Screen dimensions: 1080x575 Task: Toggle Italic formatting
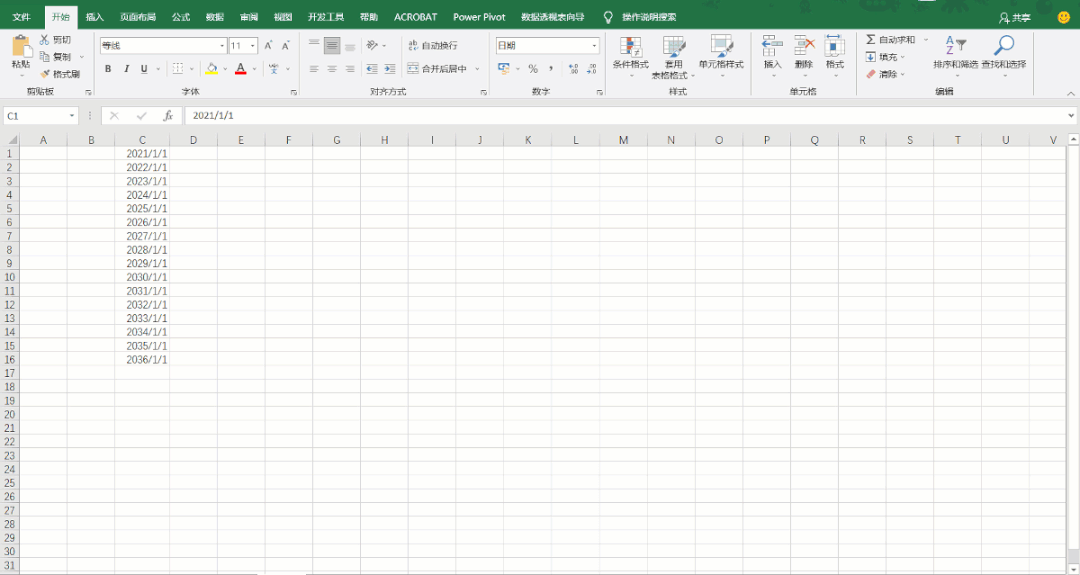coord(126,69)
